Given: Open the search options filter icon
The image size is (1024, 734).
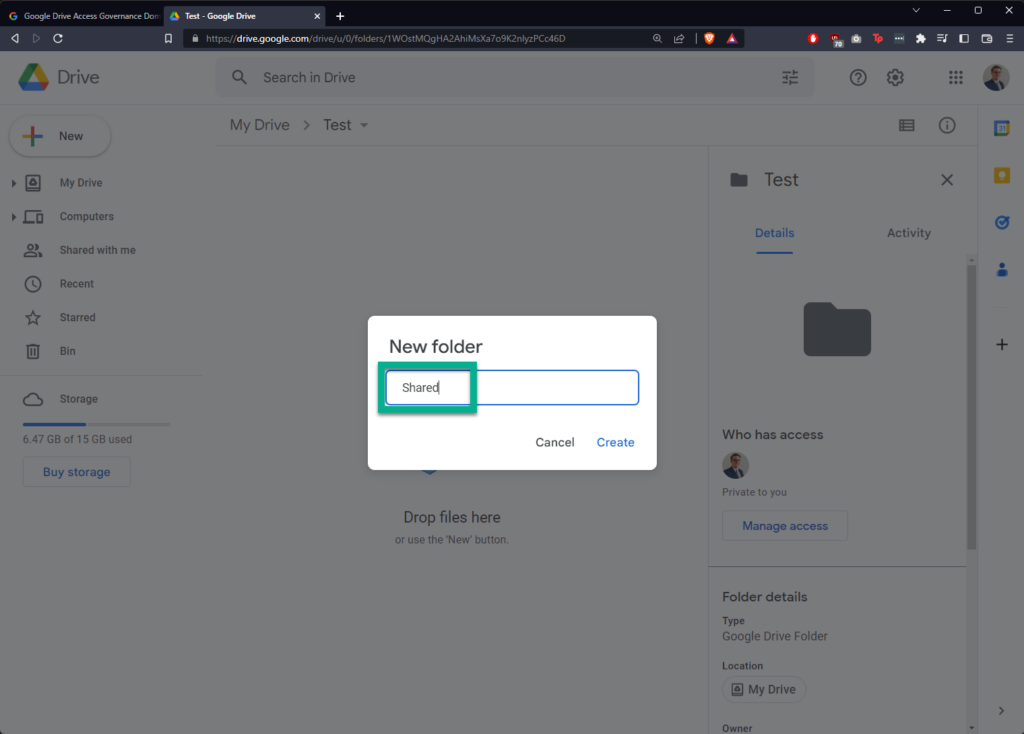Looking at the screenshot, I should tap(790, 77).
